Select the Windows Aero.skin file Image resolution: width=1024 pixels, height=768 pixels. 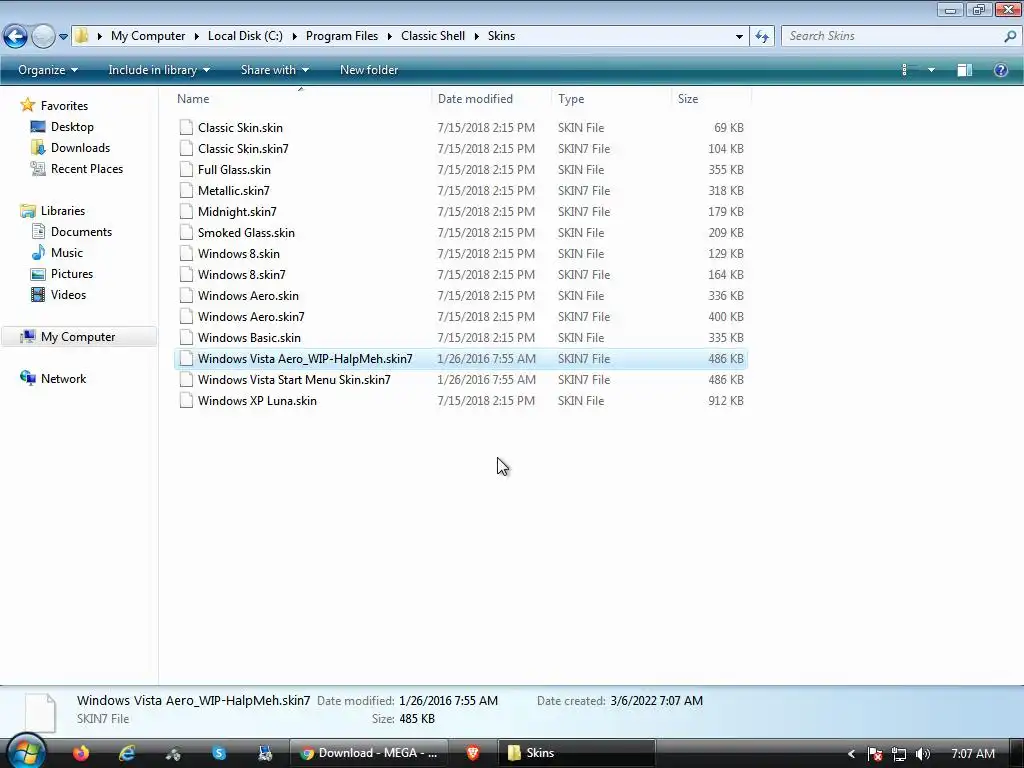tap(460, 295)
